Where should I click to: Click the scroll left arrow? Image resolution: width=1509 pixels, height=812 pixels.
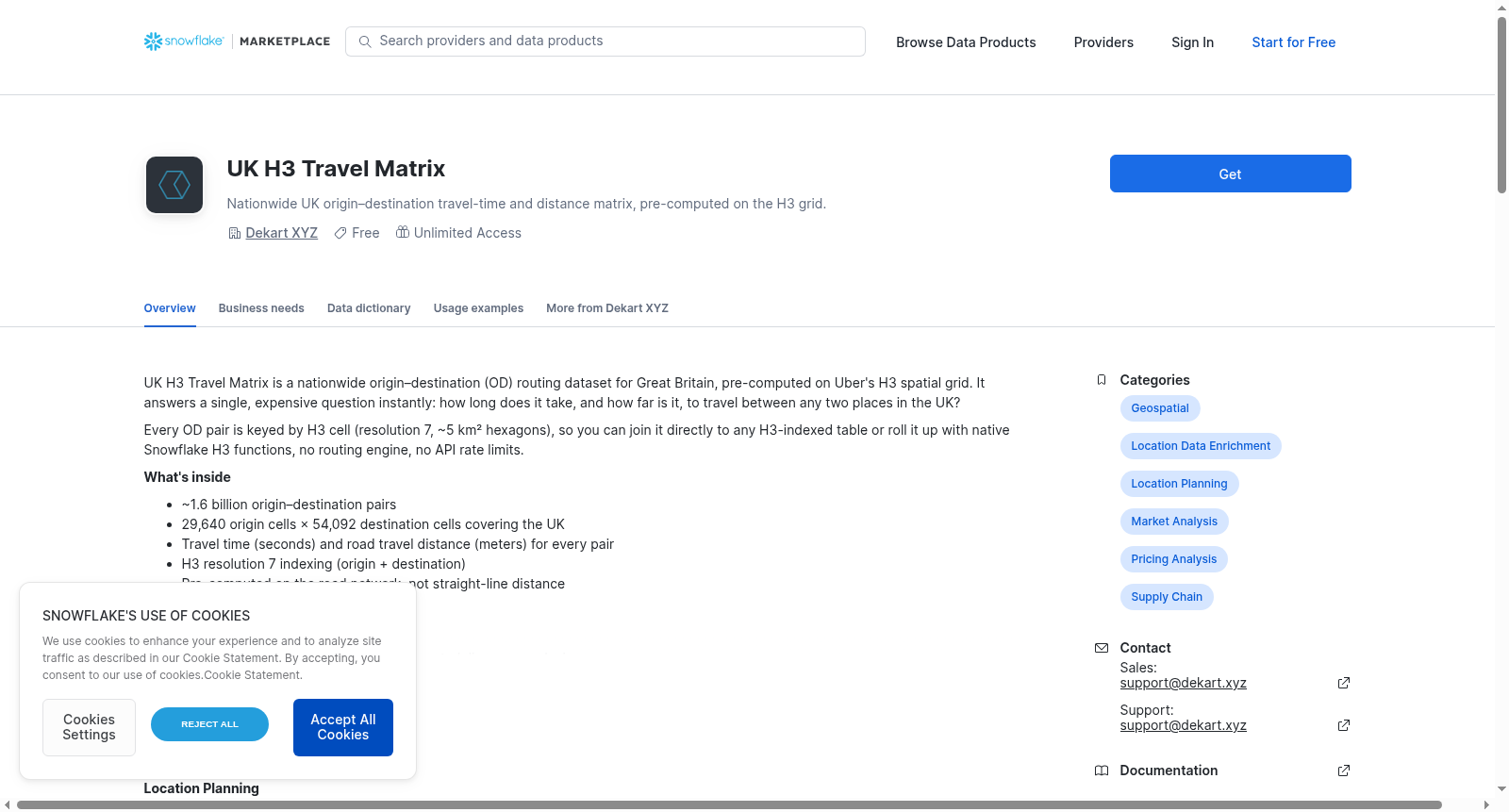click(8, 804)
